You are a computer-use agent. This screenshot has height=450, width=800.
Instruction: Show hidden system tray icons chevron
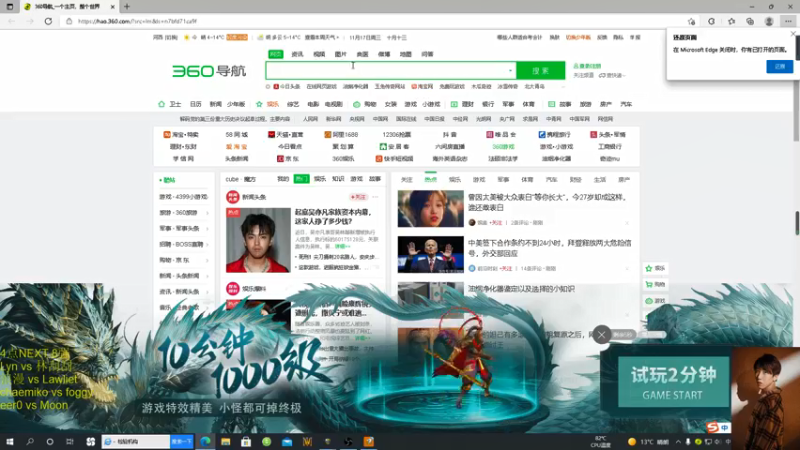point(678,442)
